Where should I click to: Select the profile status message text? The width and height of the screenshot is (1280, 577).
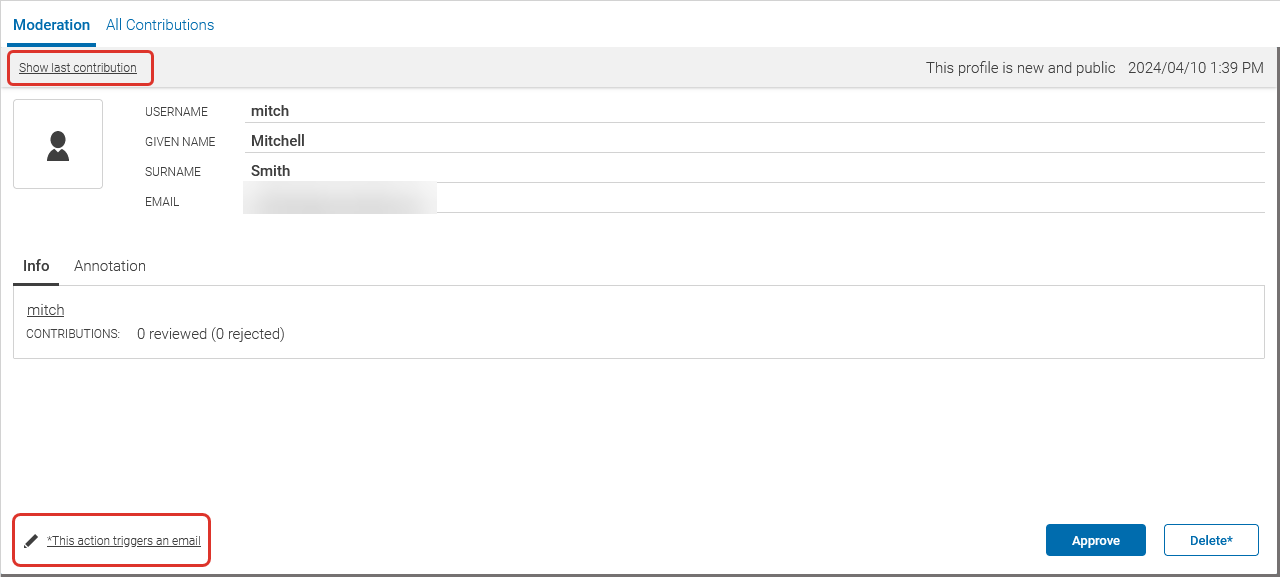1021,67
